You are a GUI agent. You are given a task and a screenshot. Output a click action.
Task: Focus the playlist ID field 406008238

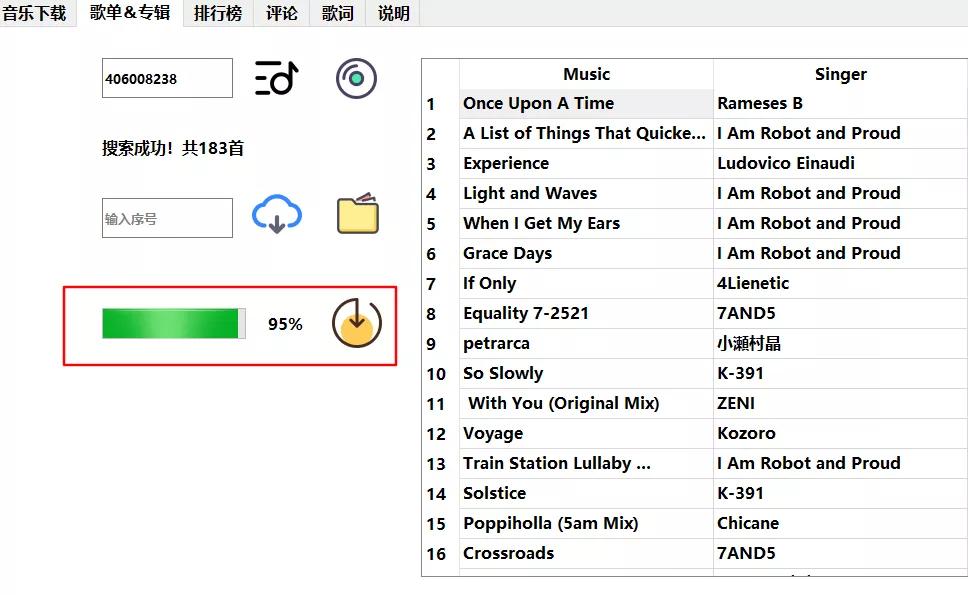tap(167, 78)
